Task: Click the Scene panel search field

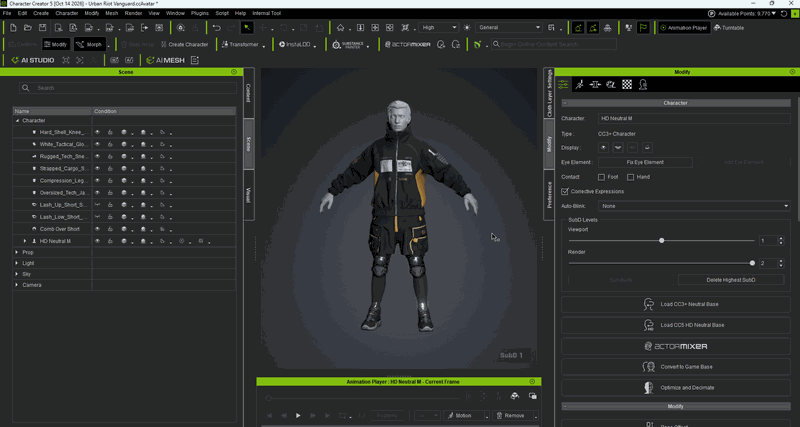Action: (x=128, y=88)
